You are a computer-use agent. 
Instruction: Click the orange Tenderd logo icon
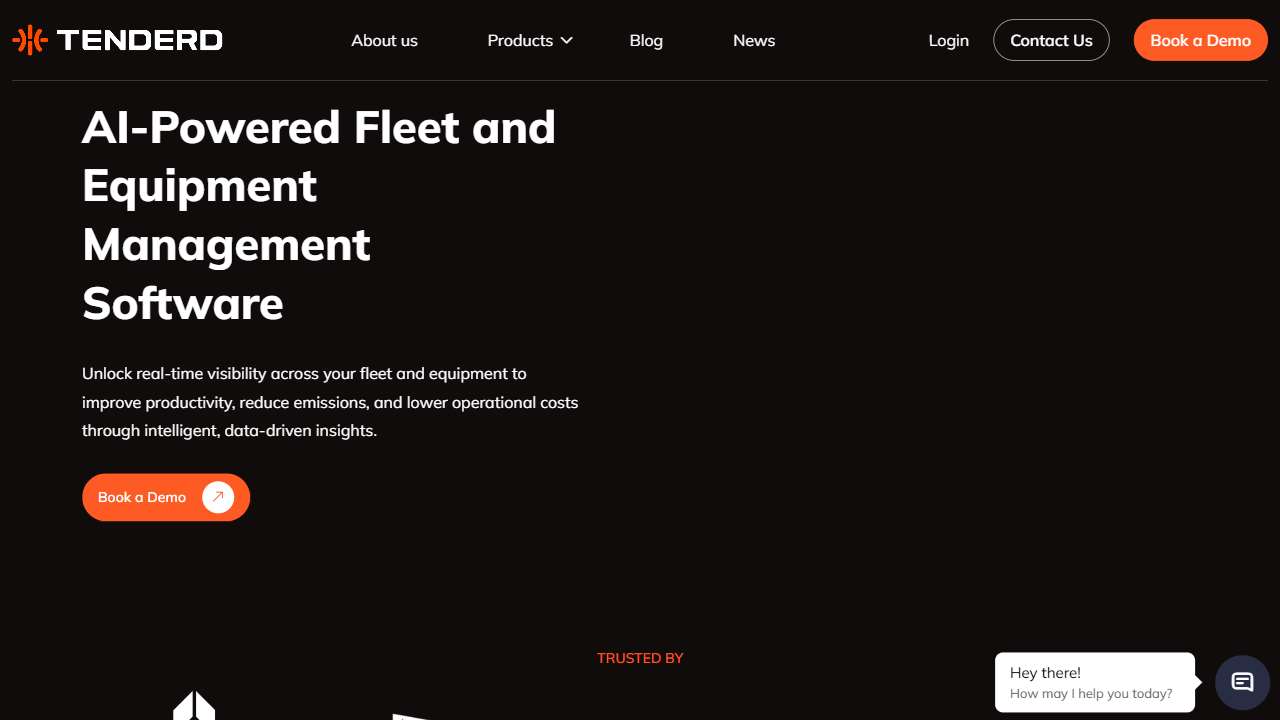[x=30, y=40]
